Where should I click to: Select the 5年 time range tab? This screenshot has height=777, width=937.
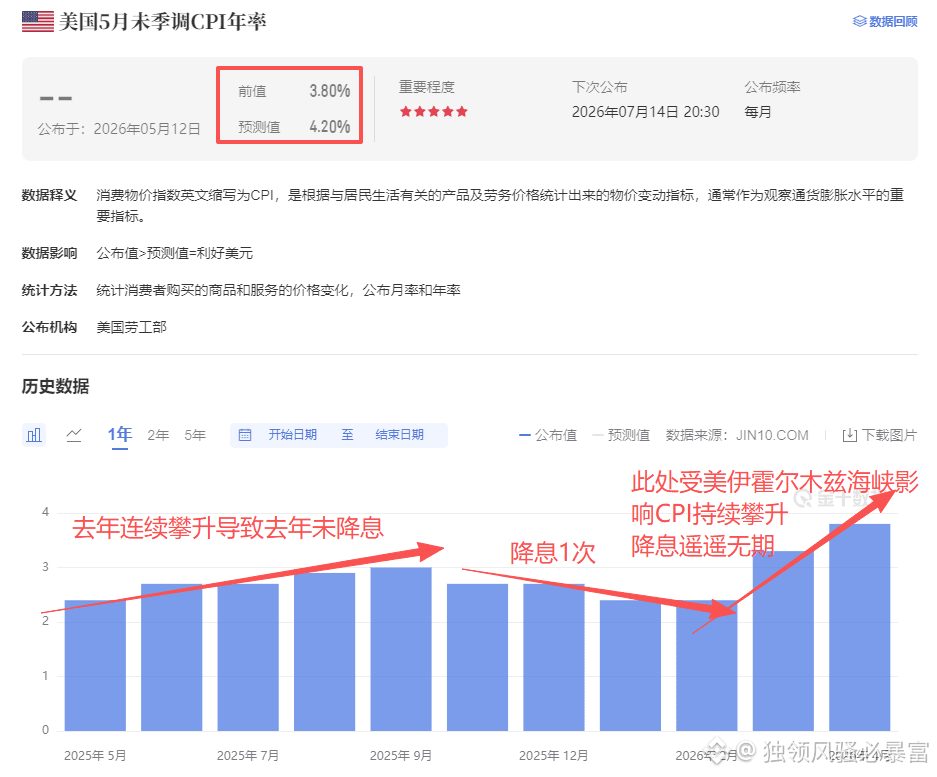pyautogui.click(x=195, y=435)
